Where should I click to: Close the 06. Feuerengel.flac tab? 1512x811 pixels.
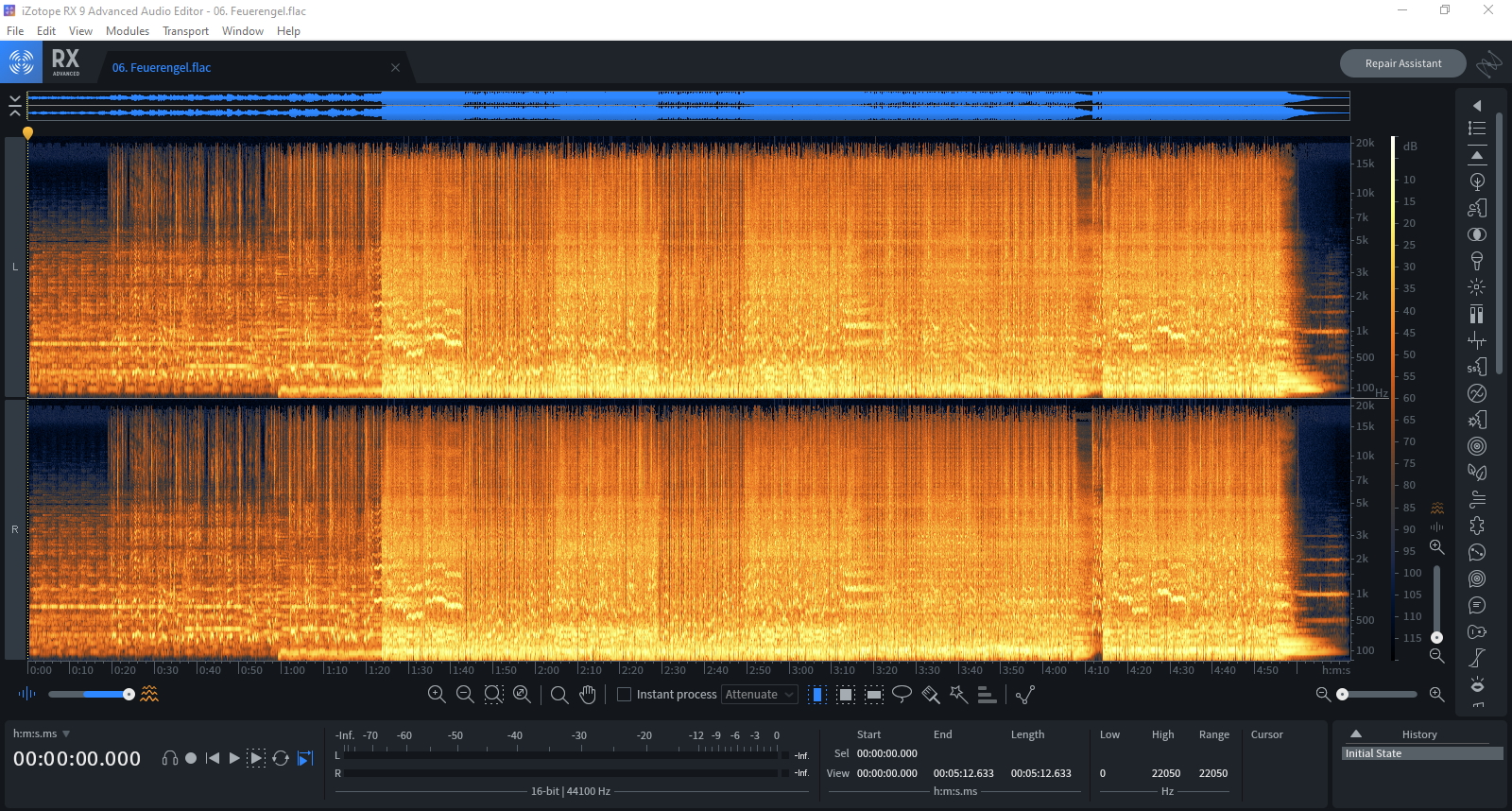pos(395,68)
